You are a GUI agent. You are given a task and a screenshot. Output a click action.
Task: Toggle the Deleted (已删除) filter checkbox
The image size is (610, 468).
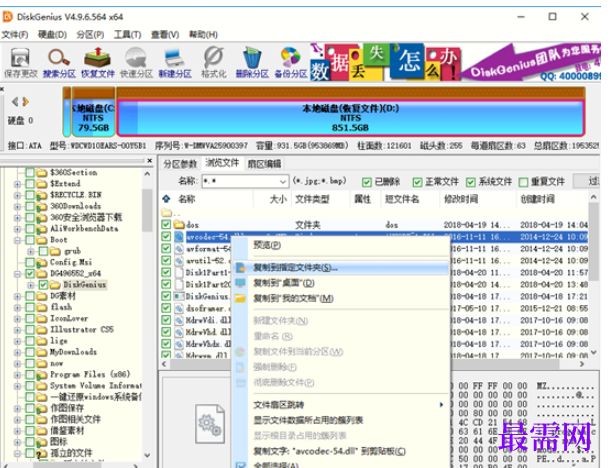366,182
